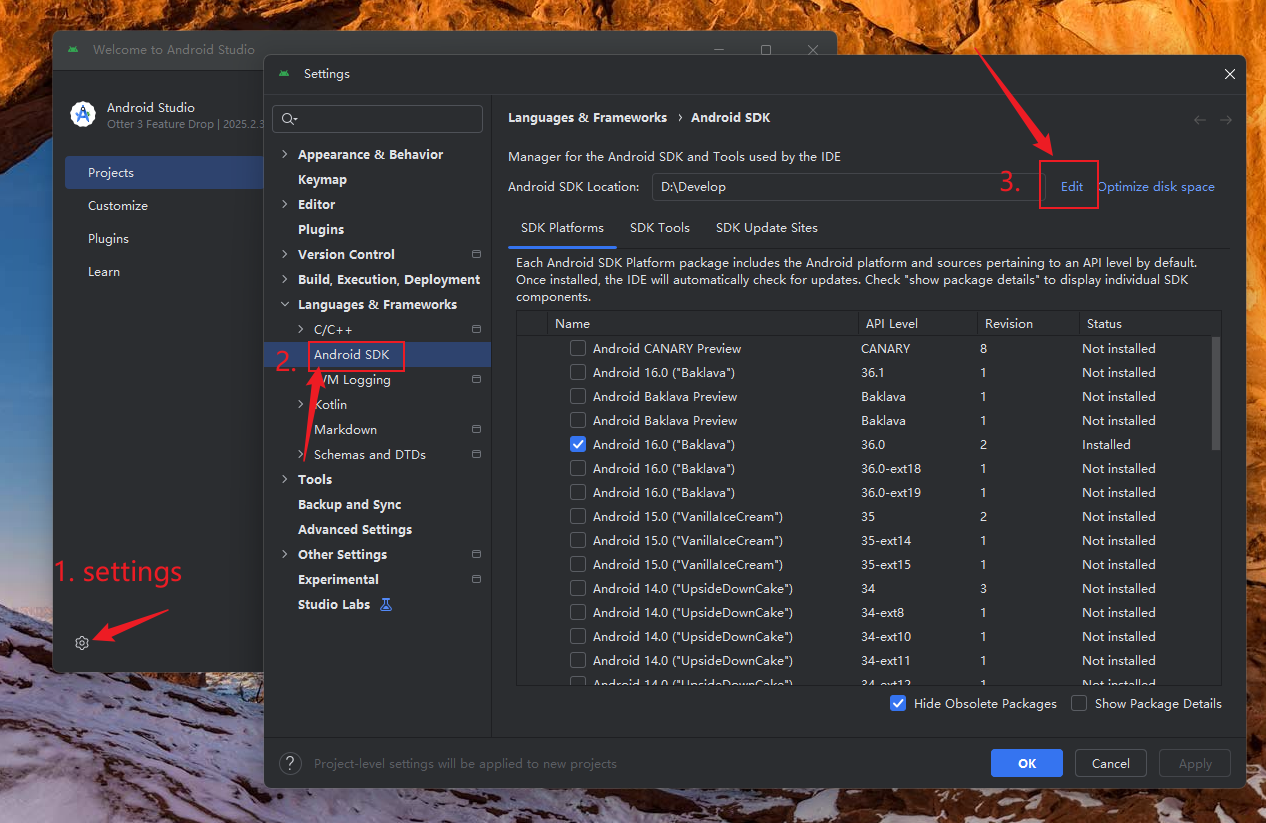Check Android 14.0 UpsideDownCake API 34
Viewport: 1266px width, 823px height.
(578, 588)
